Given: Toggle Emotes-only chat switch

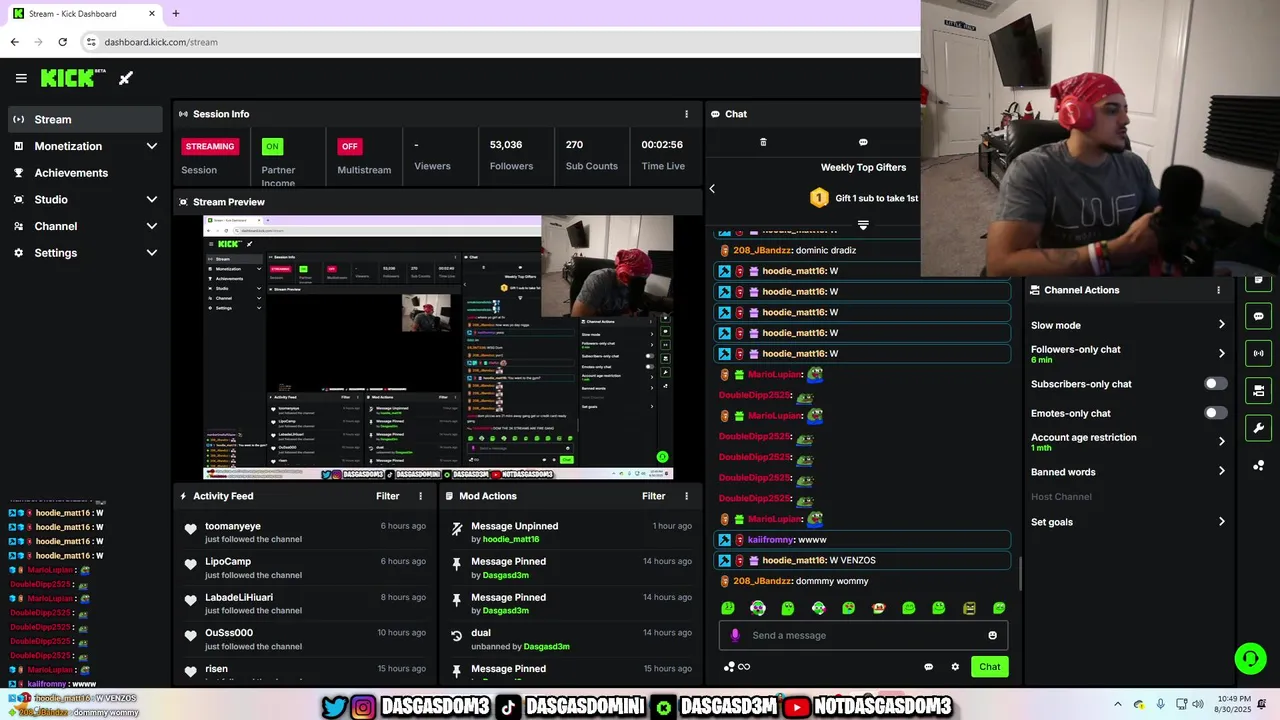Looking at the screenshot, I should click(1215, 413).
